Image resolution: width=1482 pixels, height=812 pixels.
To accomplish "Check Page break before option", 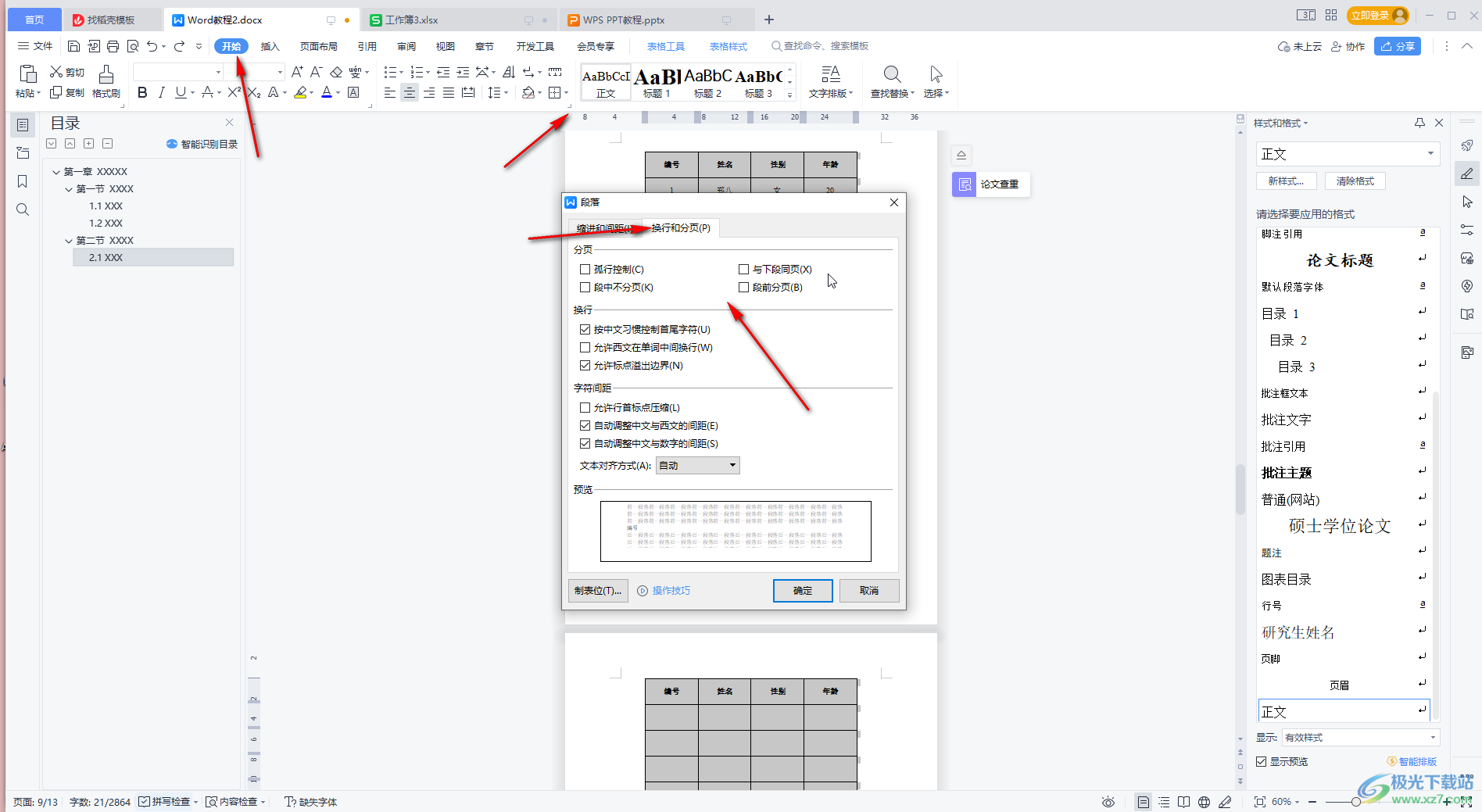I will pos(743,287).
